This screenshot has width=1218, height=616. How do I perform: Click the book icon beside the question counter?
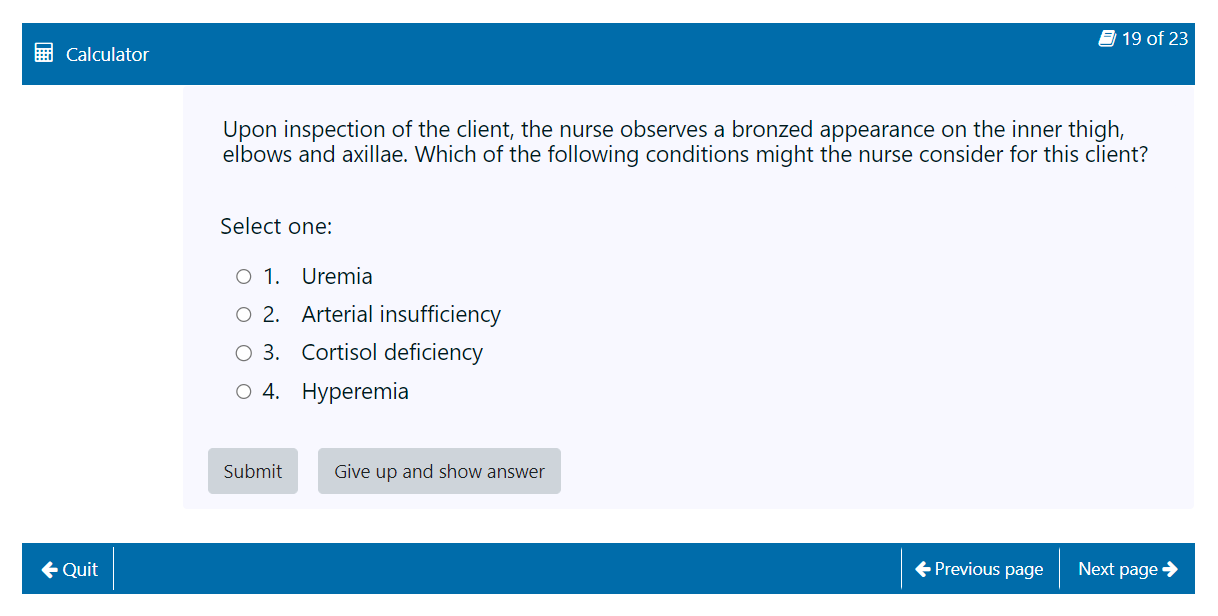click(1106, 38)
